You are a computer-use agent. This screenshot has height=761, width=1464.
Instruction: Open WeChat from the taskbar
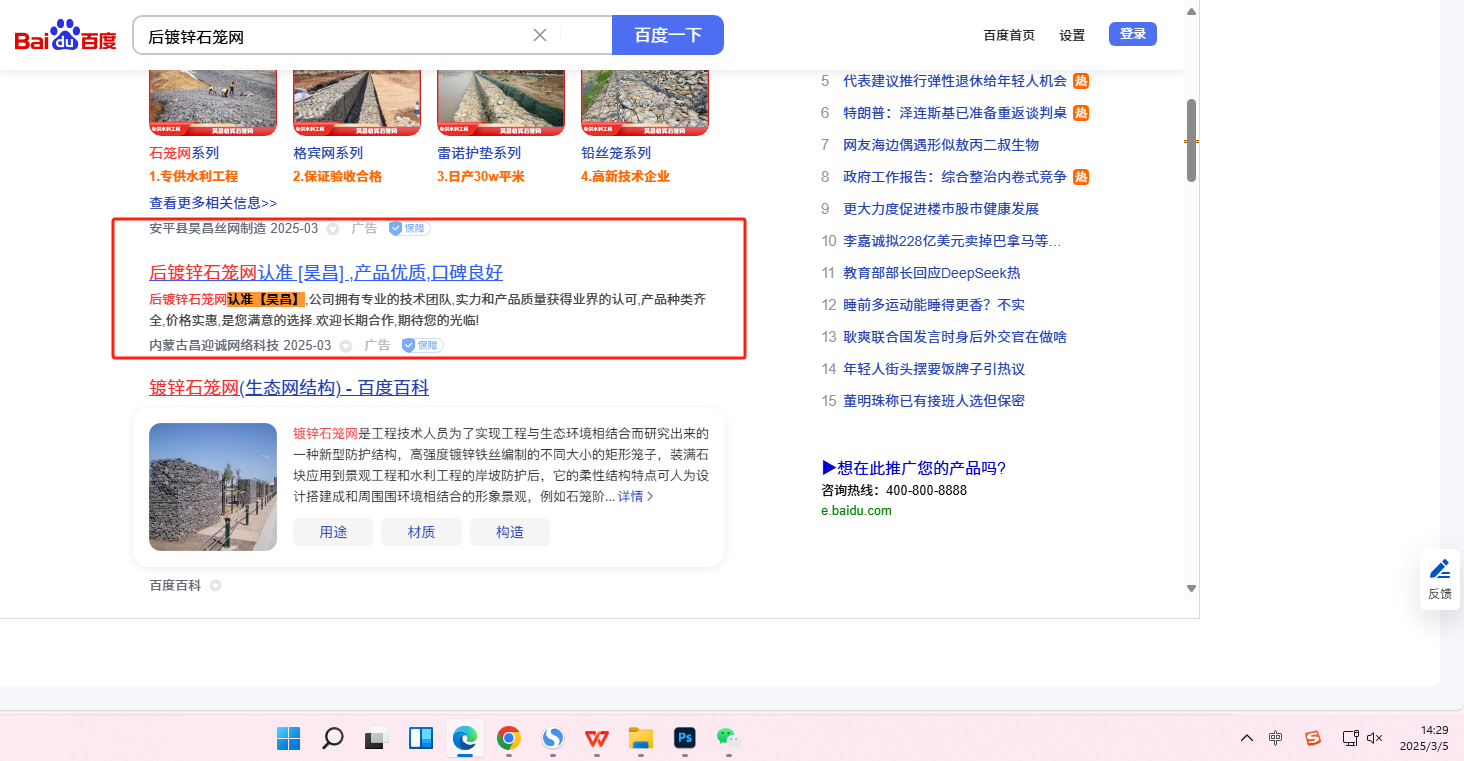pos(728,739)
